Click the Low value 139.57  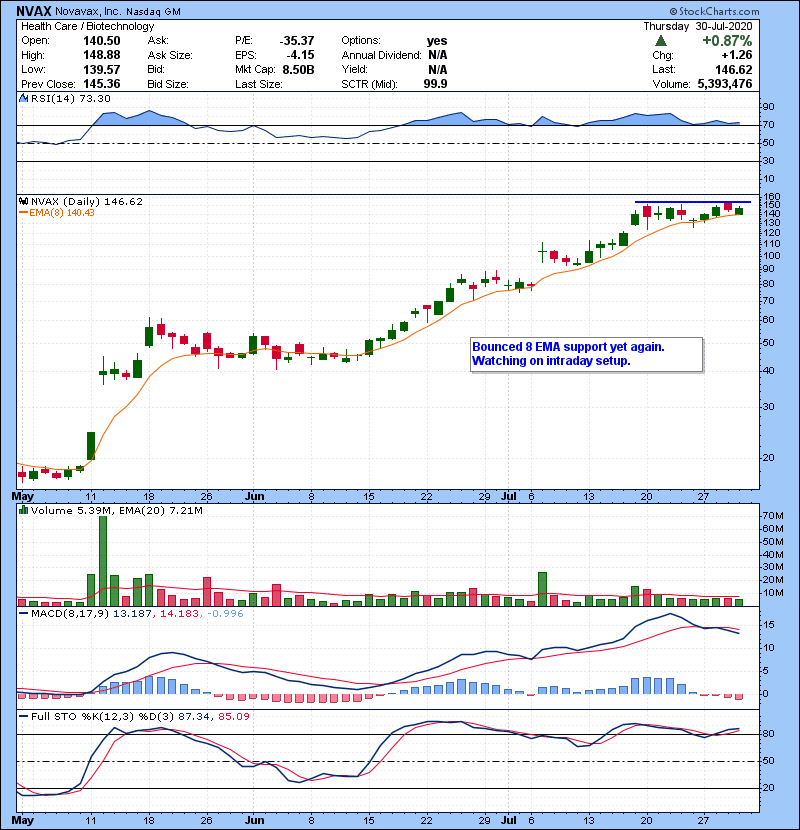[102, 69]
